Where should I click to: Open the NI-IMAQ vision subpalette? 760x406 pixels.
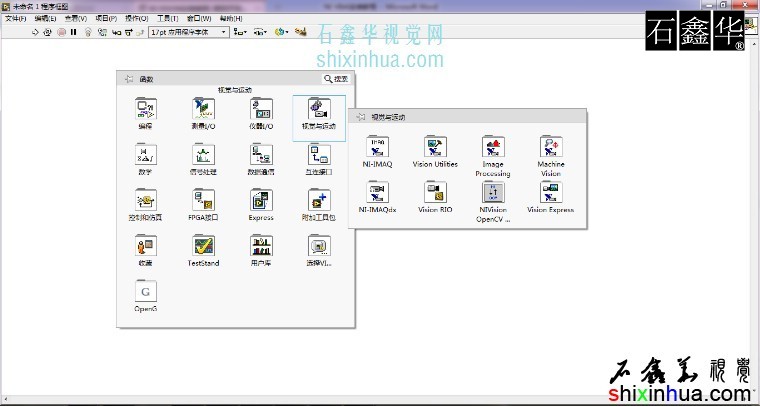(x=378, y=149)
